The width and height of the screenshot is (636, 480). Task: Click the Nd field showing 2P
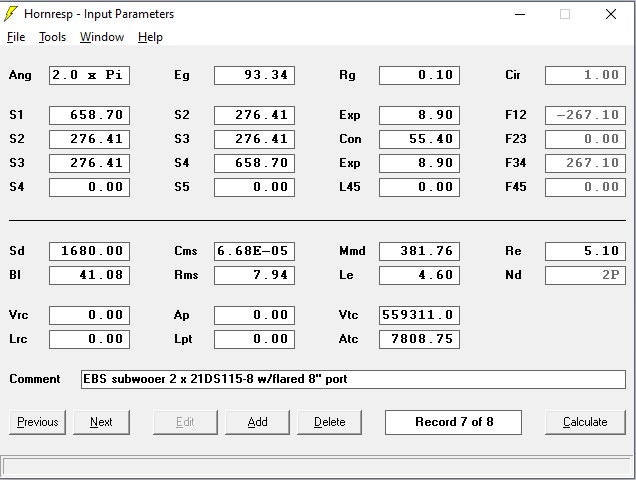click(x=585, y=275)
